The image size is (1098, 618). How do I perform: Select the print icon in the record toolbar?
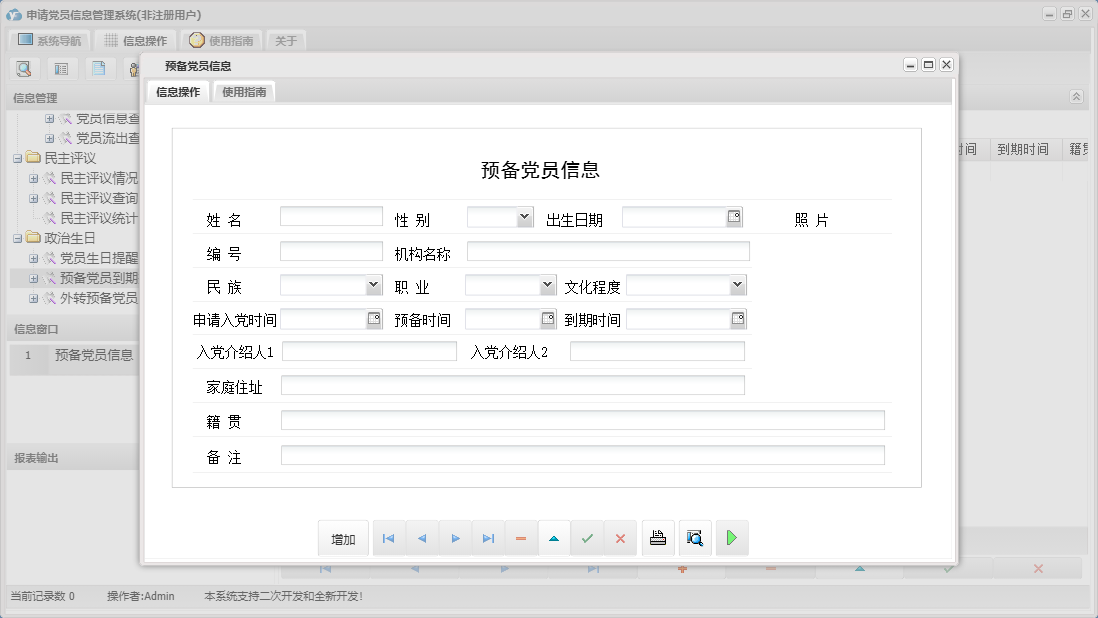(658, 538)
